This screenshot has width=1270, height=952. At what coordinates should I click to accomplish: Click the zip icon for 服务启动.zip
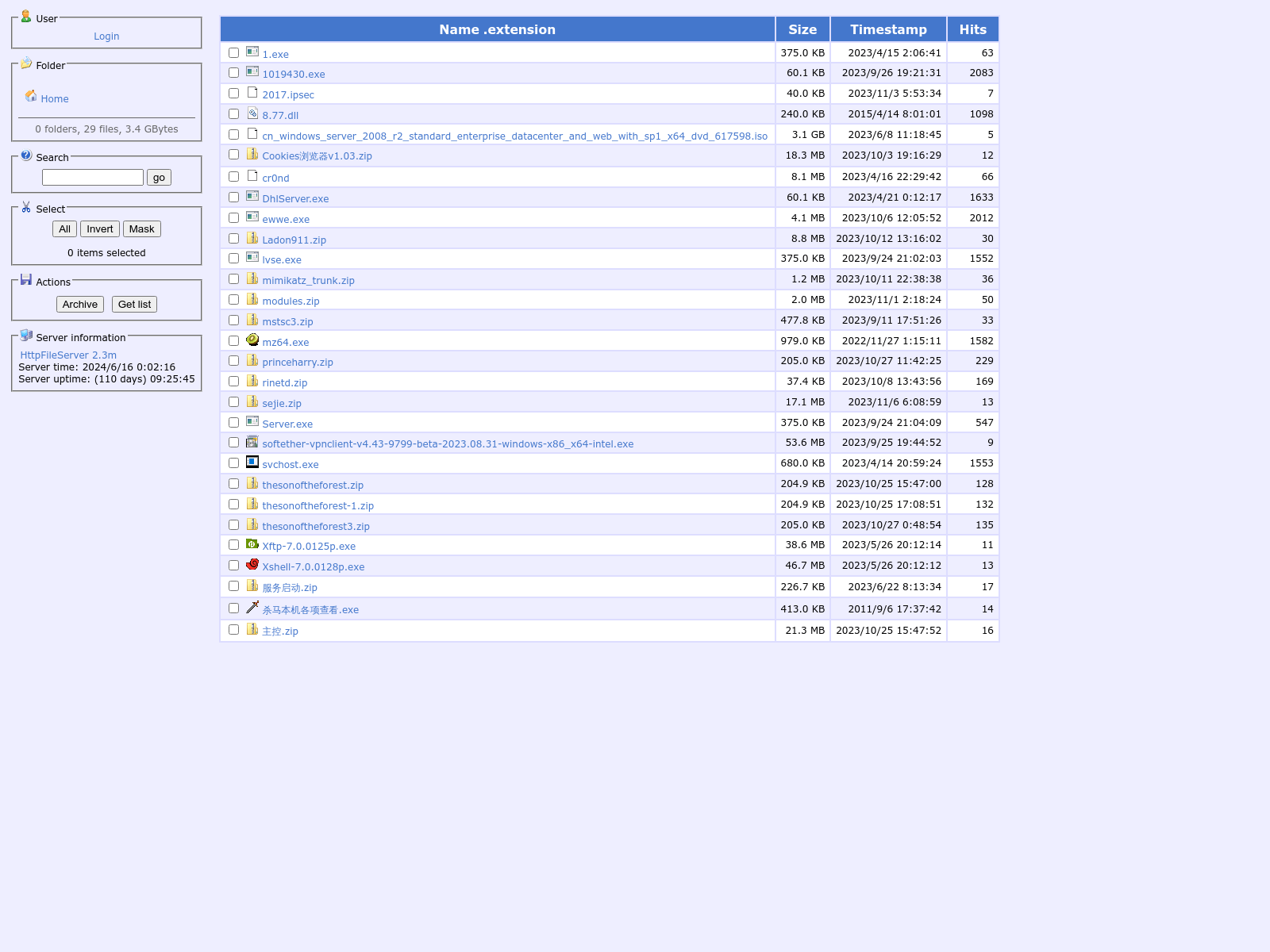pyautogui.click(x=252, y=585)
